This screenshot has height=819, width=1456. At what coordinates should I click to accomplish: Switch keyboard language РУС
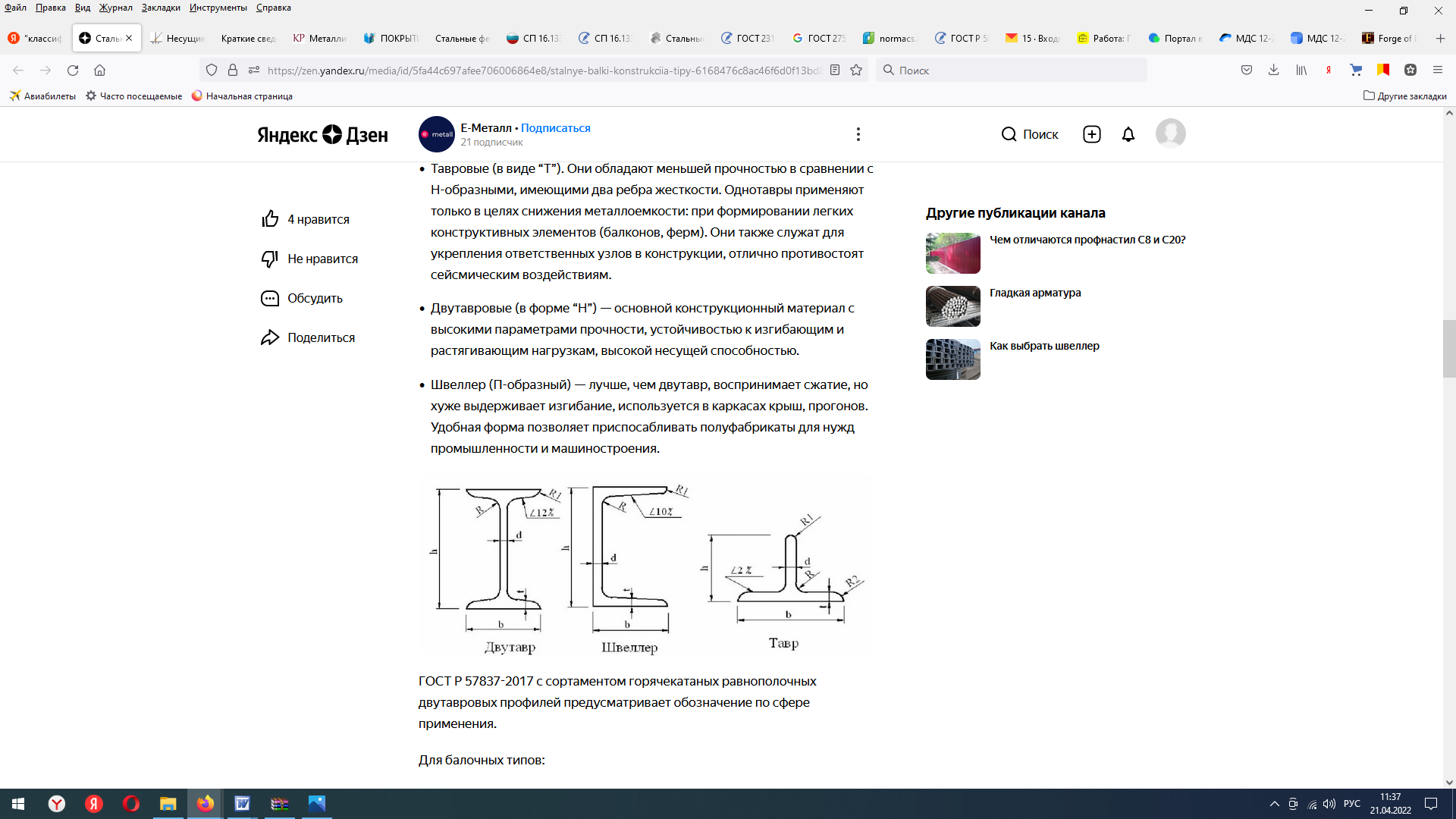coord(1352,804)
